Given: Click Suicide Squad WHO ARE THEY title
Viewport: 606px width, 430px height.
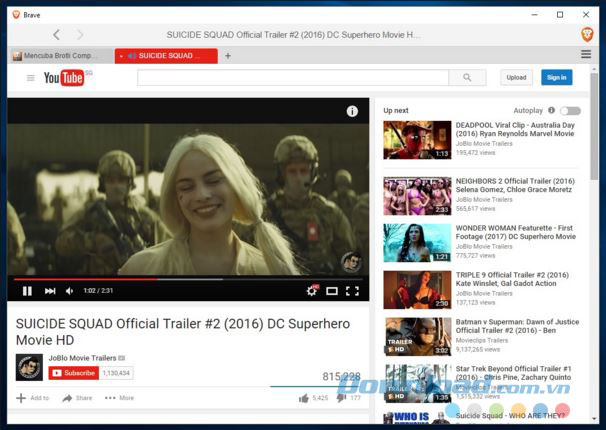Looking at the screenshot, I should tap(510, 416).
